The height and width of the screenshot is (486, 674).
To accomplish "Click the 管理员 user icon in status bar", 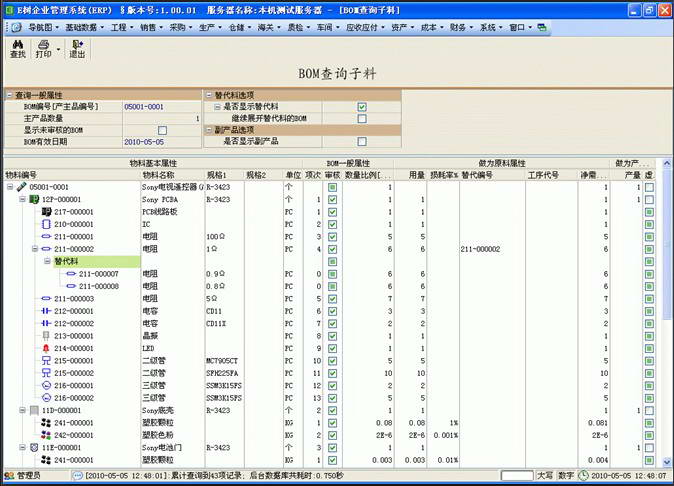I will 9,476.
